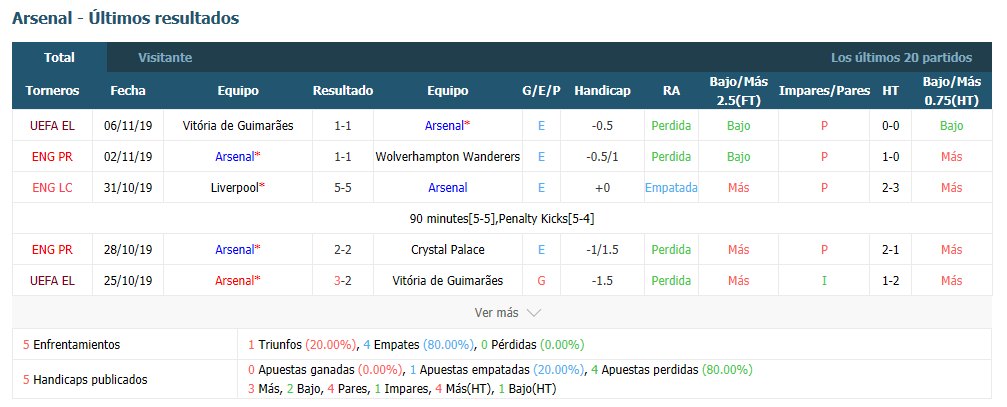Expand results with Ver más chevron
This screenshot has height=407, width=1007.
click(507, 313)
